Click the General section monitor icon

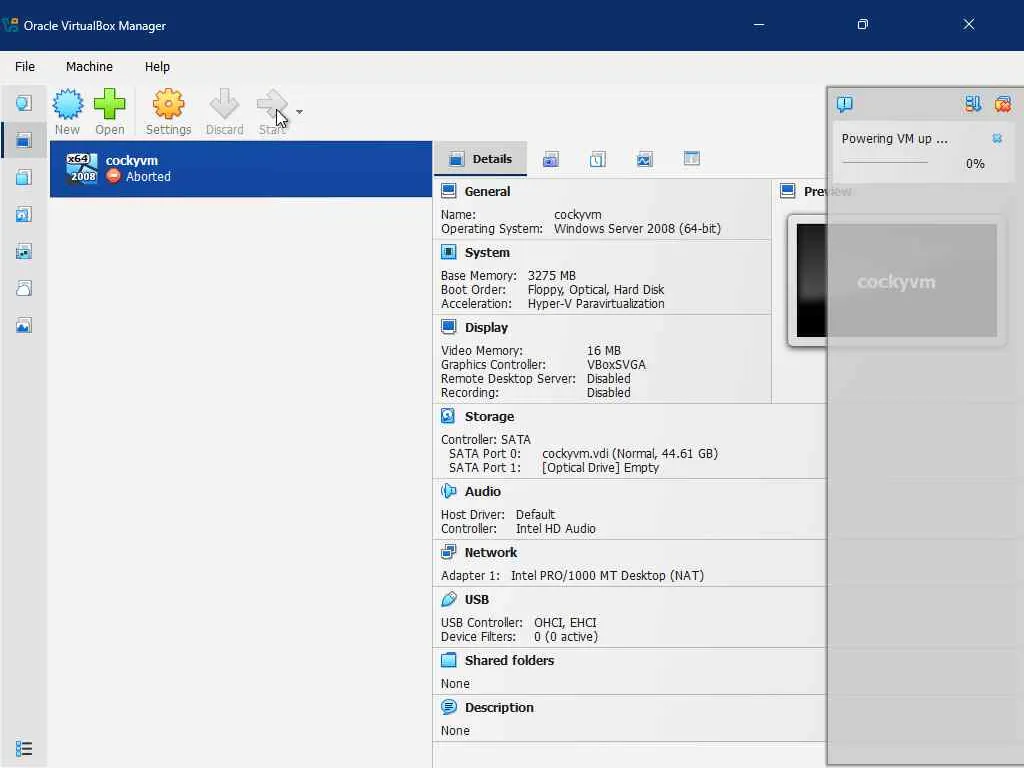tap(449, 191)
